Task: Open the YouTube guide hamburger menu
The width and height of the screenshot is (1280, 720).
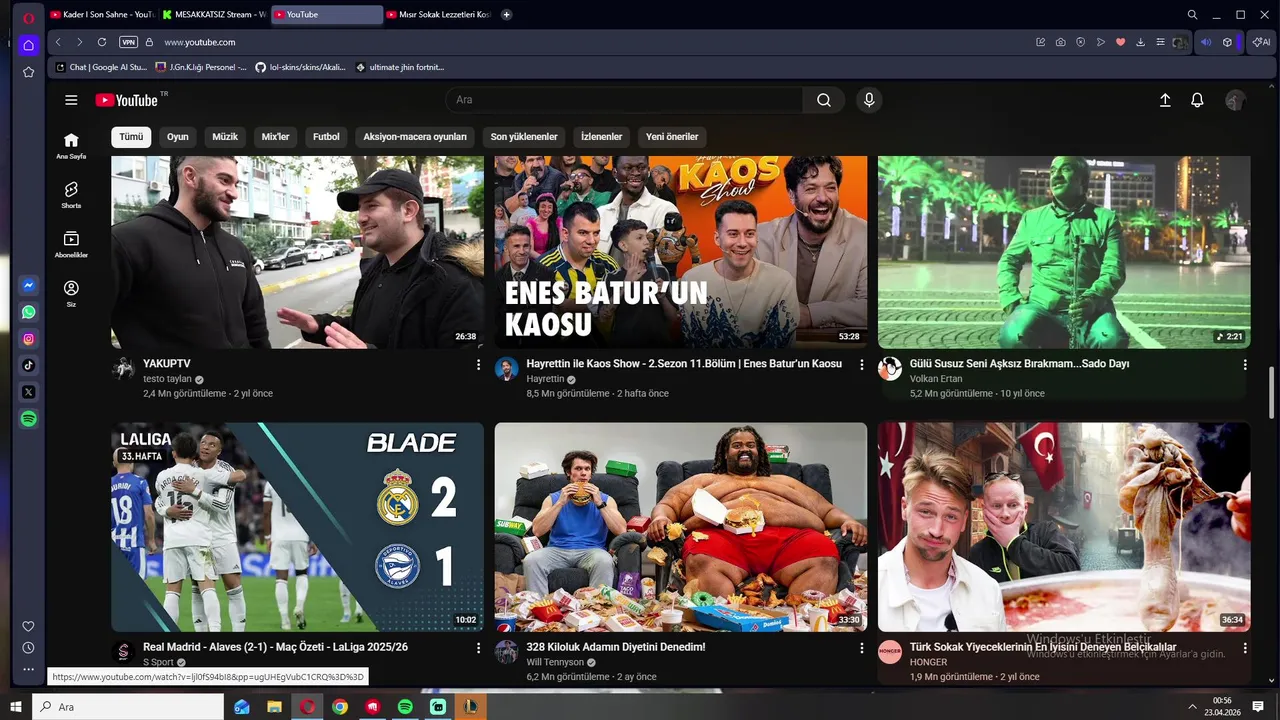Action: 71,100
